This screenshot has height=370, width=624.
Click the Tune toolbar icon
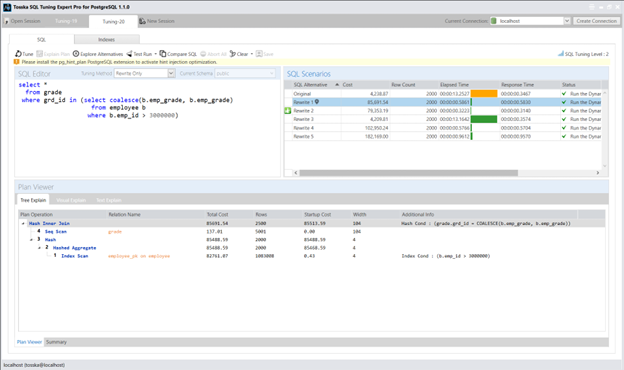pyautogui.click(x=18, y=54)
